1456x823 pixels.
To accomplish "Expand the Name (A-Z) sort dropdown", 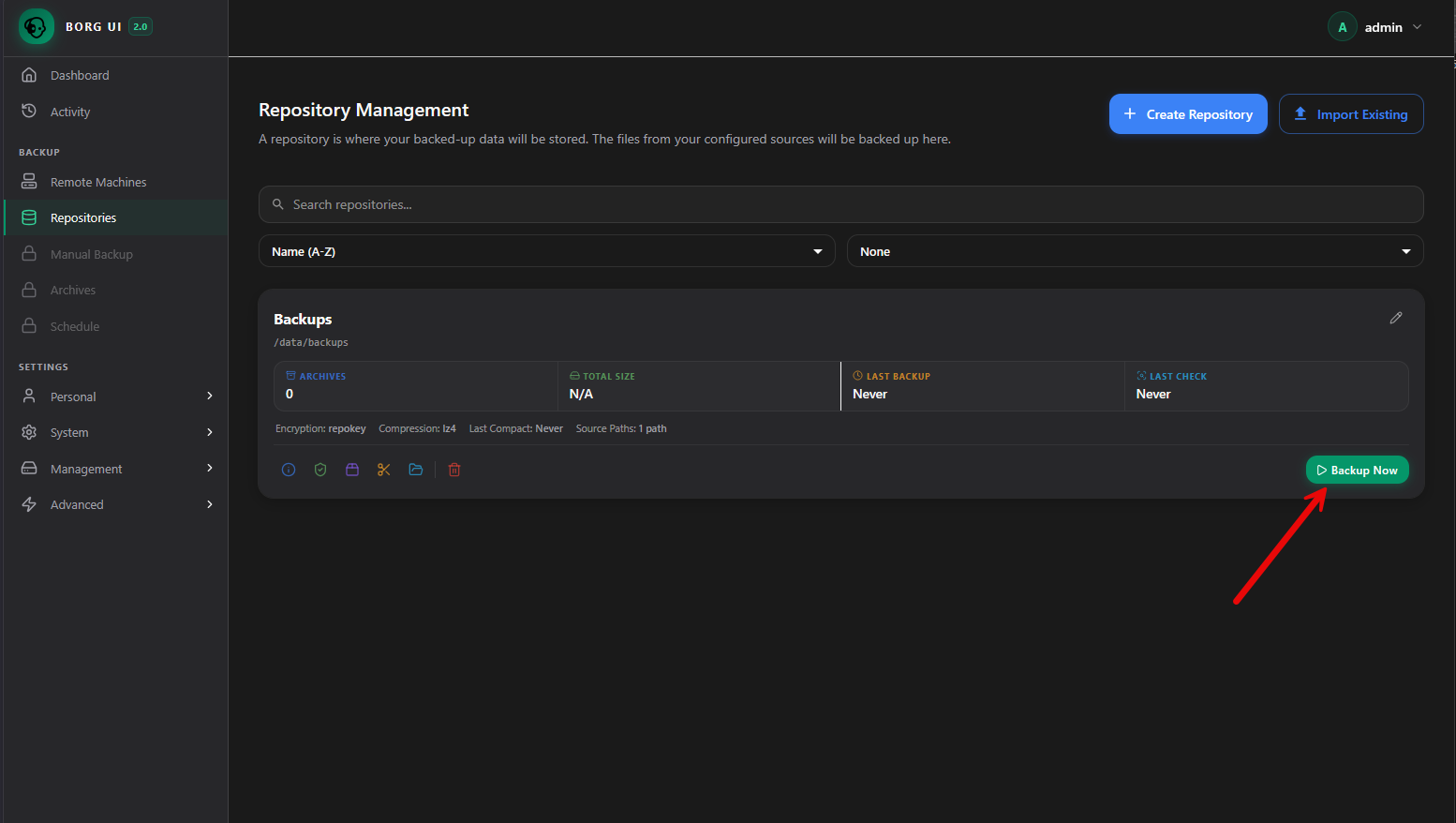I will (x=546, y=250).
